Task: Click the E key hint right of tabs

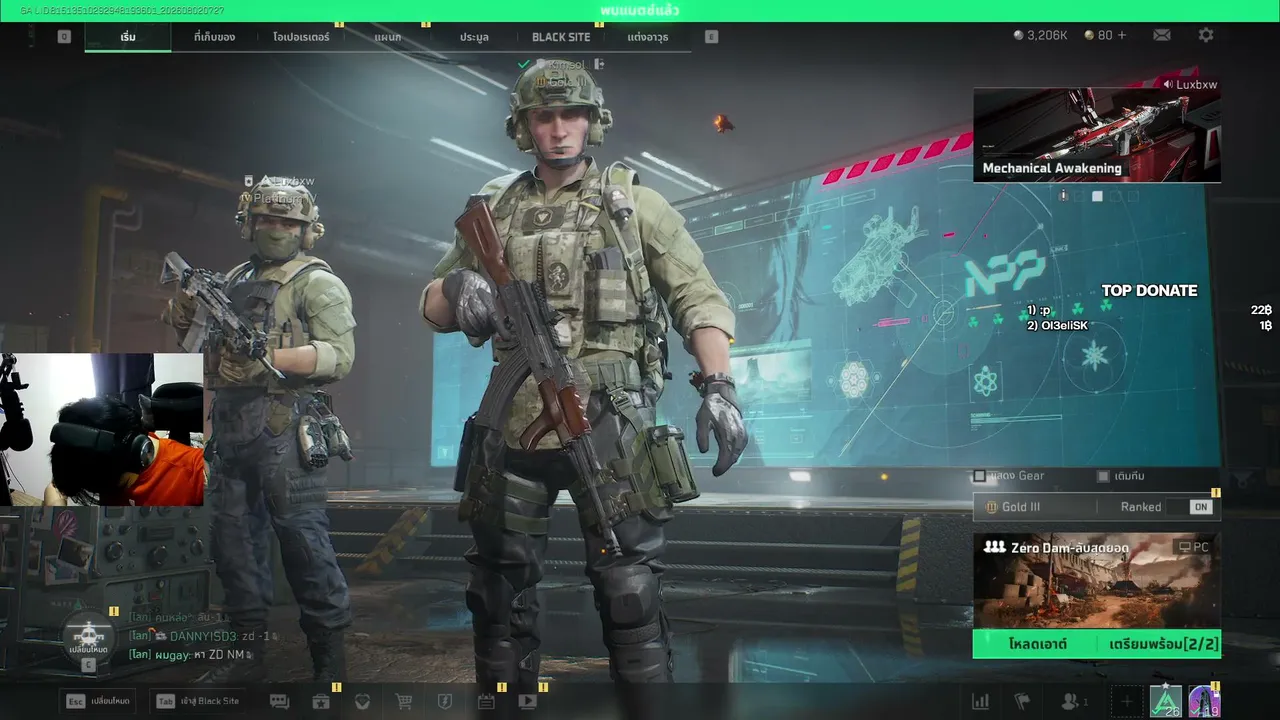Action: click(711, 36)
